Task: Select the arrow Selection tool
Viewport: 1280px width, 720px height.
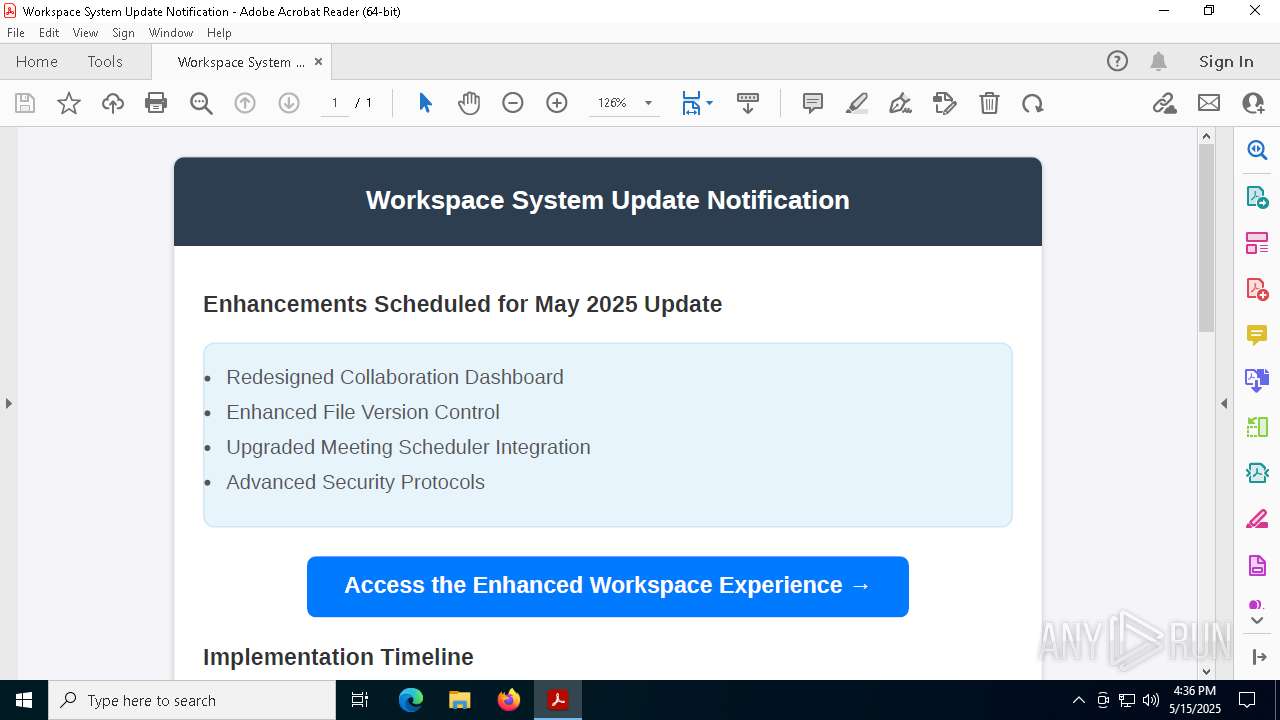Action: pos(425,103)
